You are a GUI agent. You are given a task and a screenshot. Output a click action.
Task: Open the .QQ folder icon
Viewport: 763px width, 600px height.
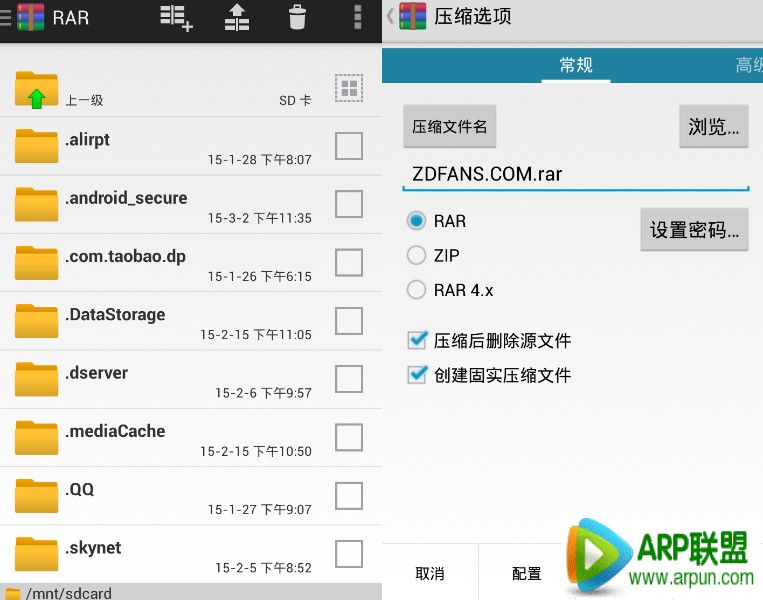(x=36, y=496)
